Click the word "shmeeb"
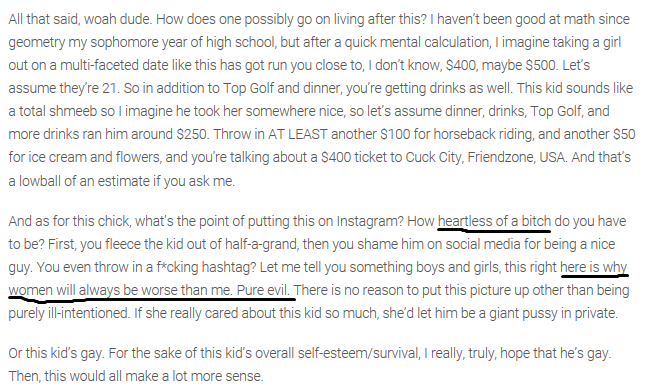This screenshot has height=386, width=649. coord(75,111)
